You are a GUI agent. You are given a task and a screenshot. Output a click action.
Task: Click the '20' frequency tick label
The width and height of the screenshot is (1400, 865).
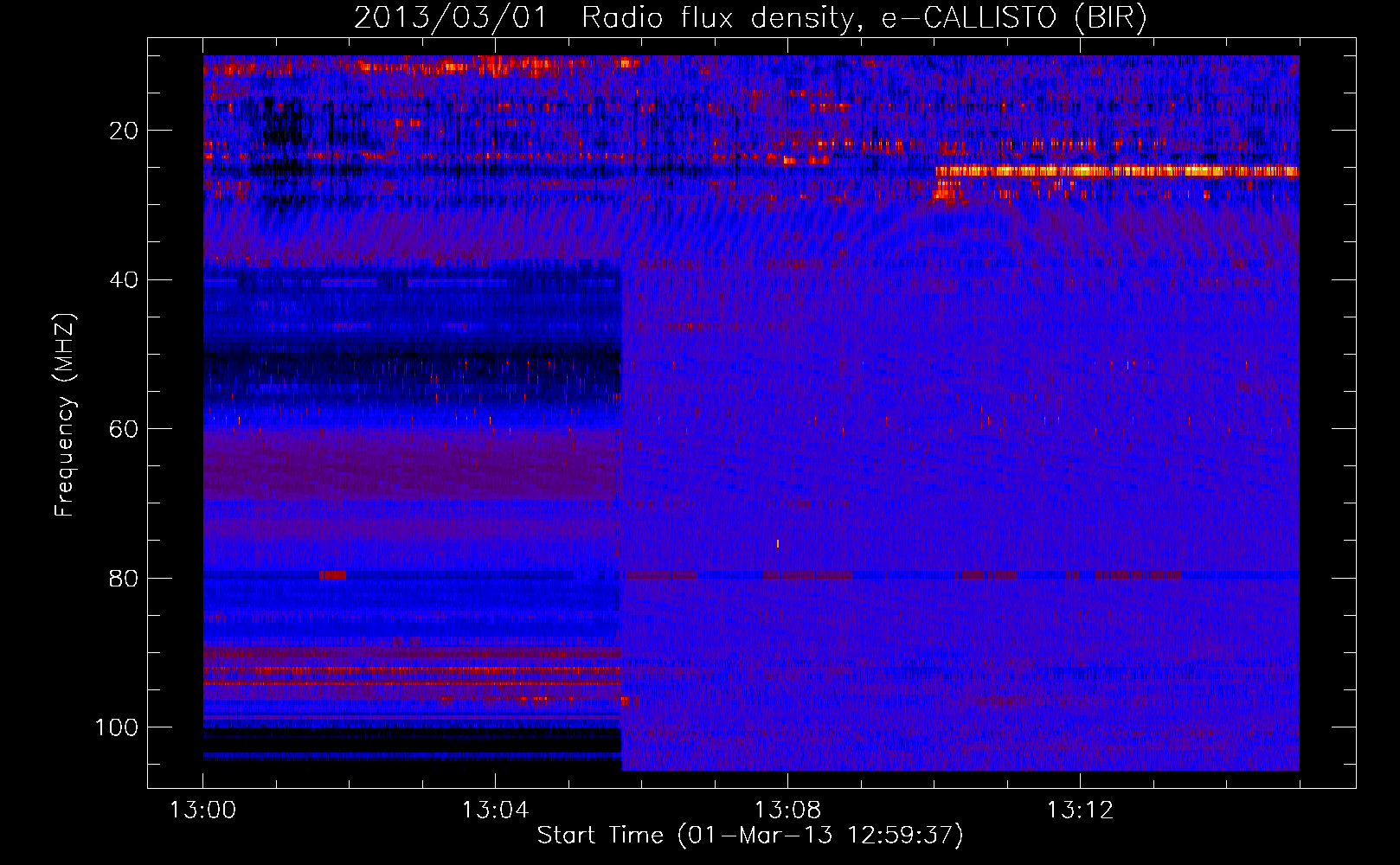[x=124, y=131]
